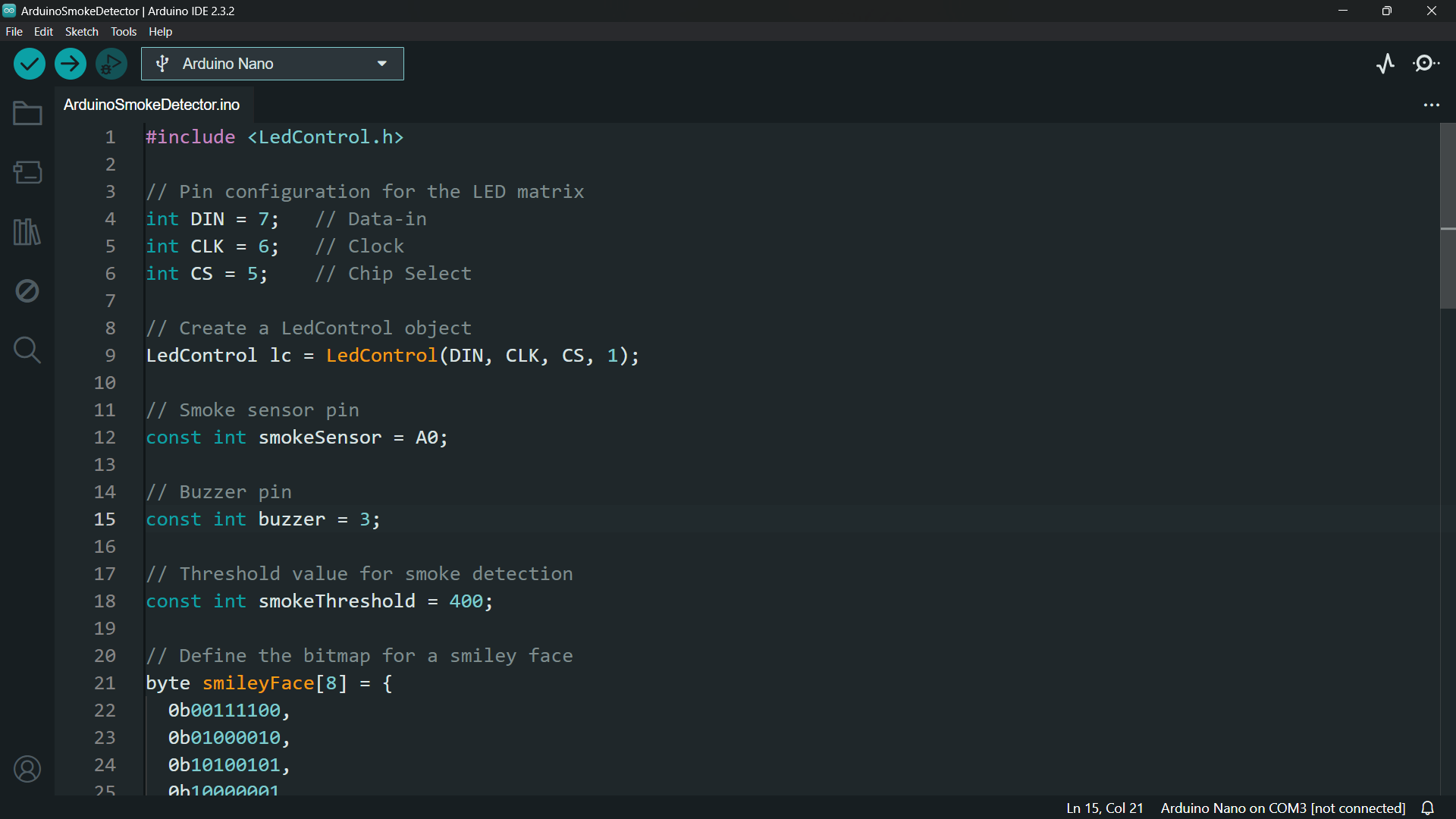Click smokeThreshold identifier on line 18
Viewport: 1456px width, 819px height.
(337, 601)
